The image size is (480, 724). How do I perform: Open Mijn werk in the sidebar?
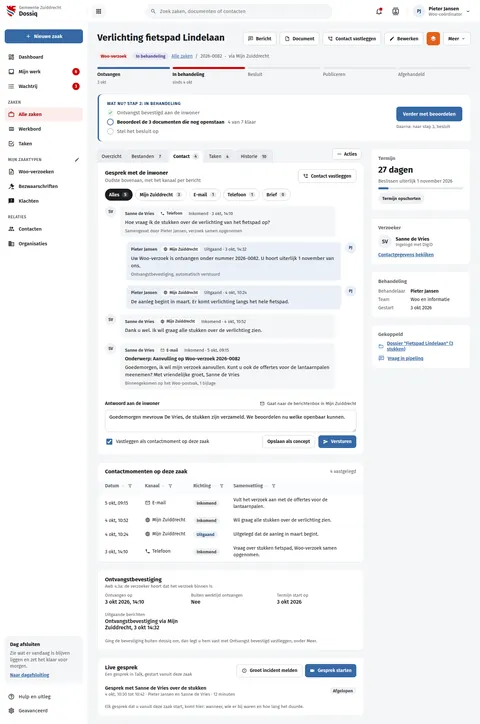[x=44, y=72]
